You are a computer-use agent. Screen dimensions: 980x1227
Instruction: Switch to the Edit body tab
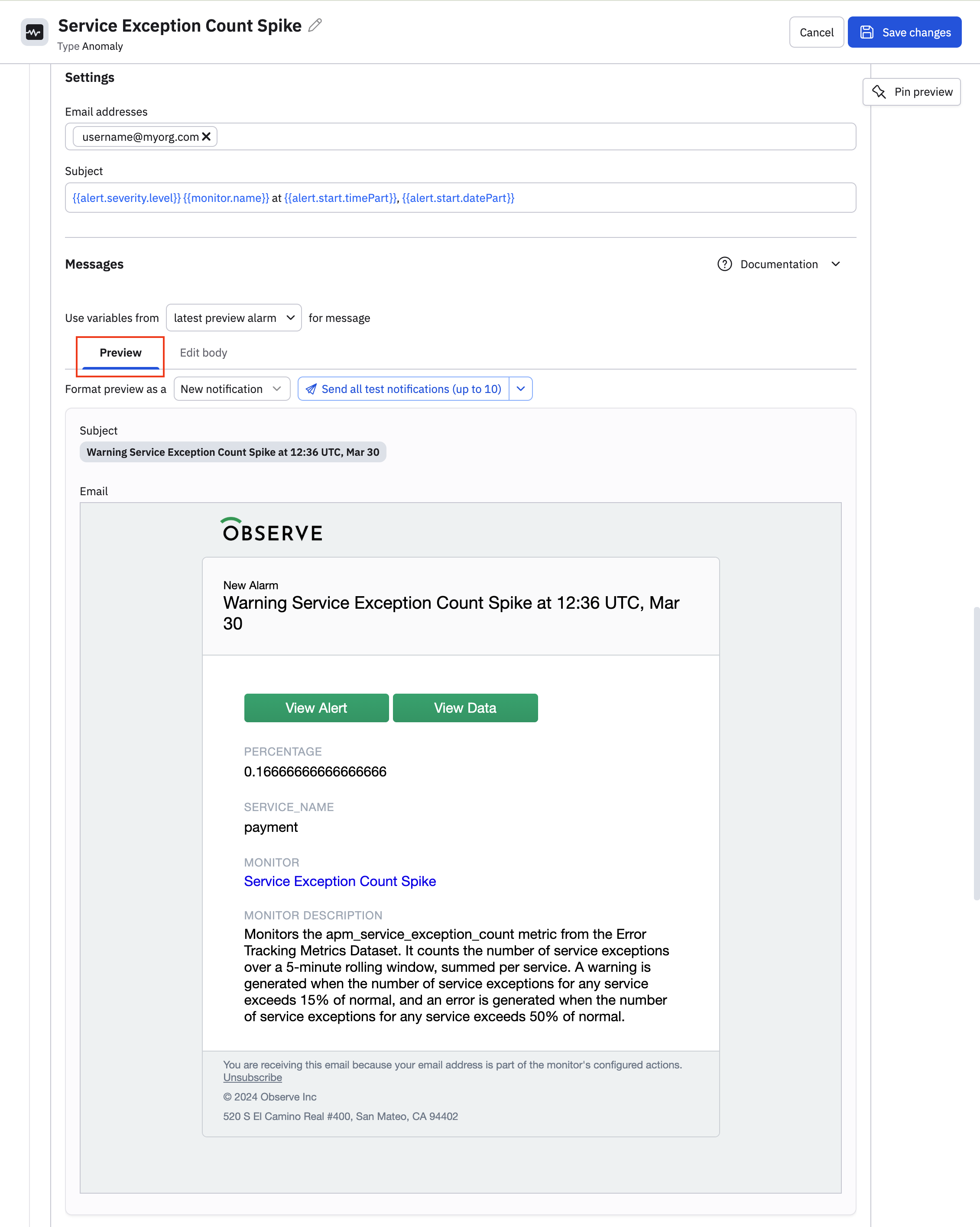[x=203, y=353]
